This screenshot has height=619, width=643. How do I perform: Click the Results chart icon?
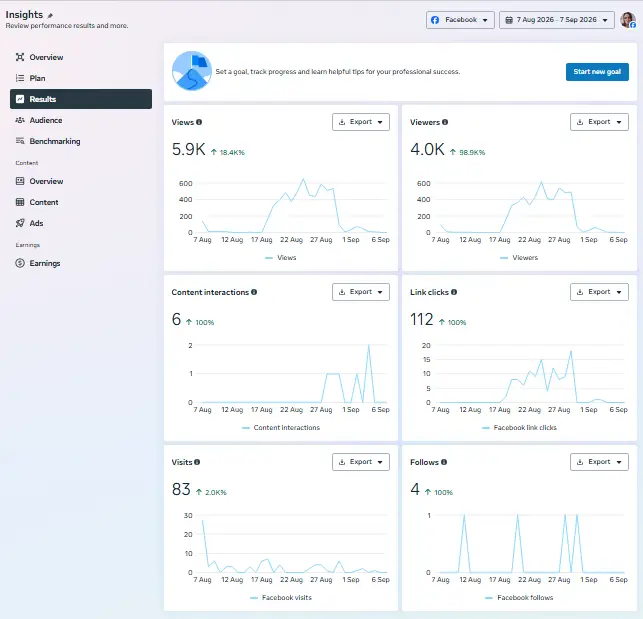[20, 99]
